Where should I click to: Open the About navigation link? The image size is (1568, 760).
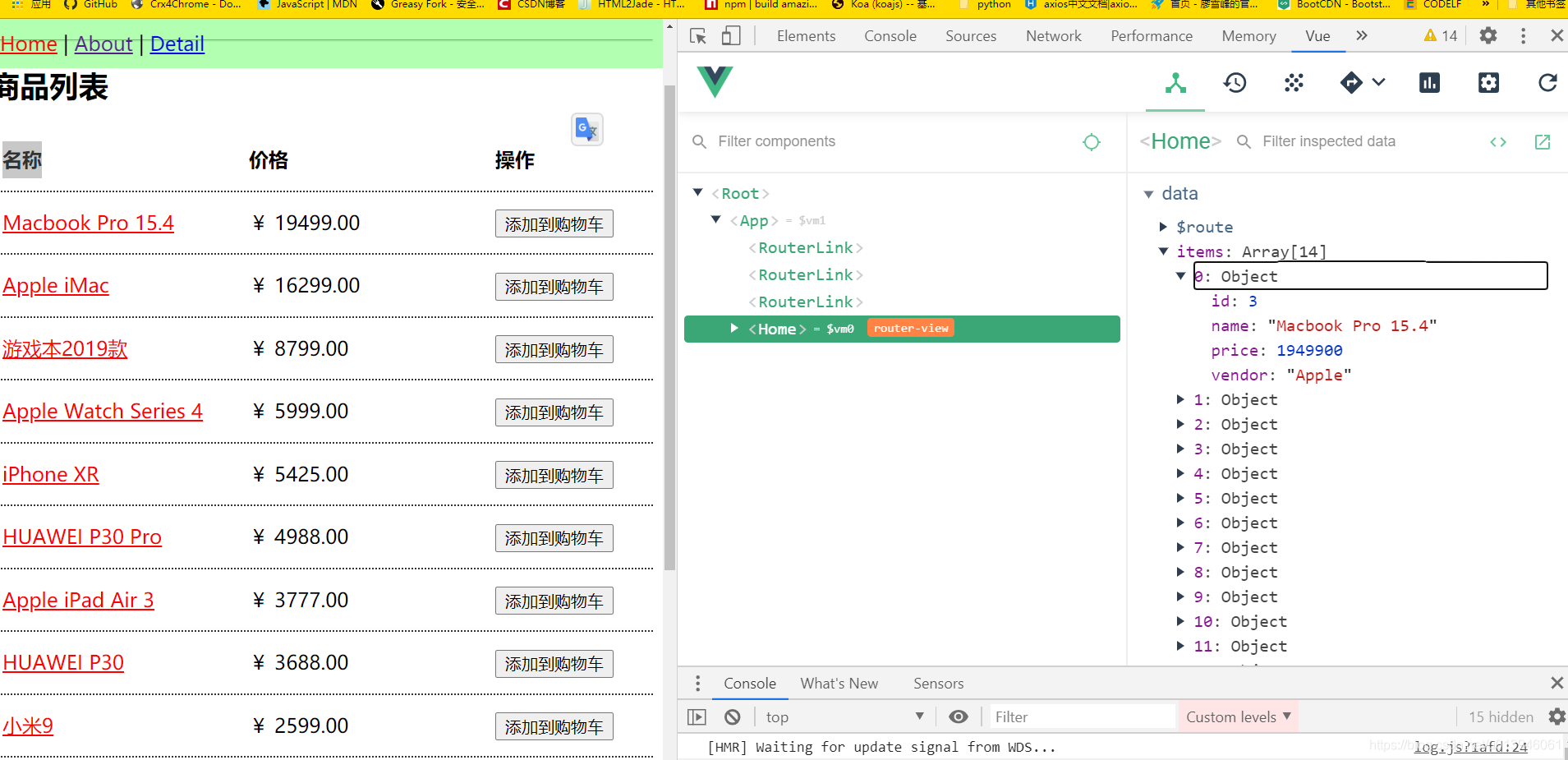coord(103,44)
